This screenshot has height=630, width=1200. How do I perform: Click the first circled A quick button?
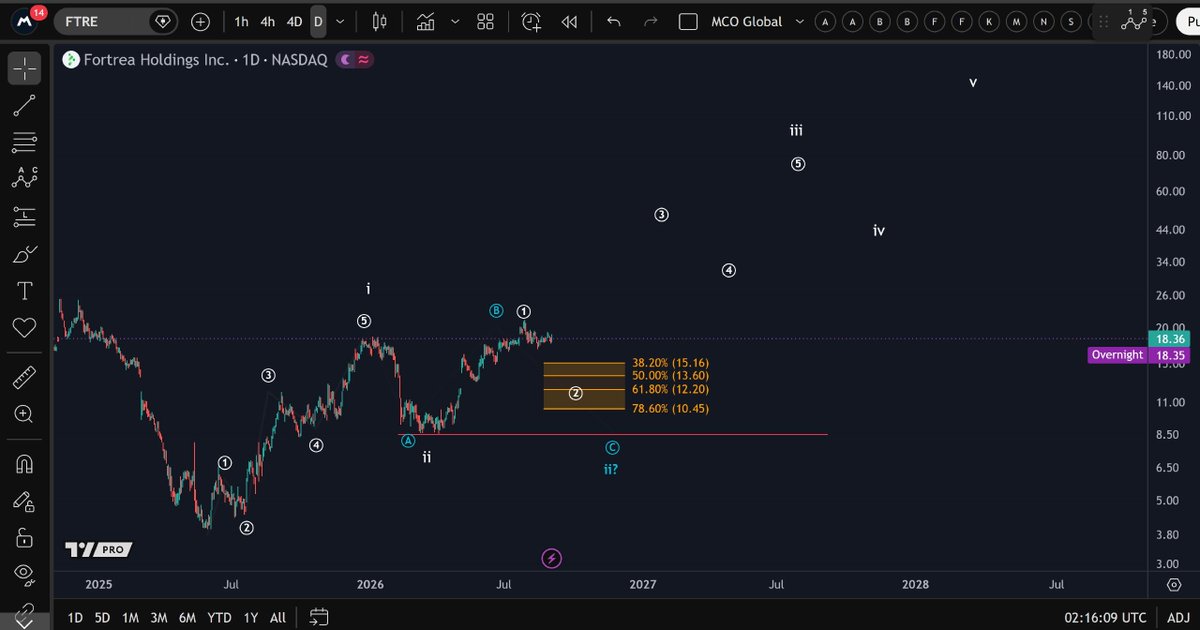click(x=825, y=21)
